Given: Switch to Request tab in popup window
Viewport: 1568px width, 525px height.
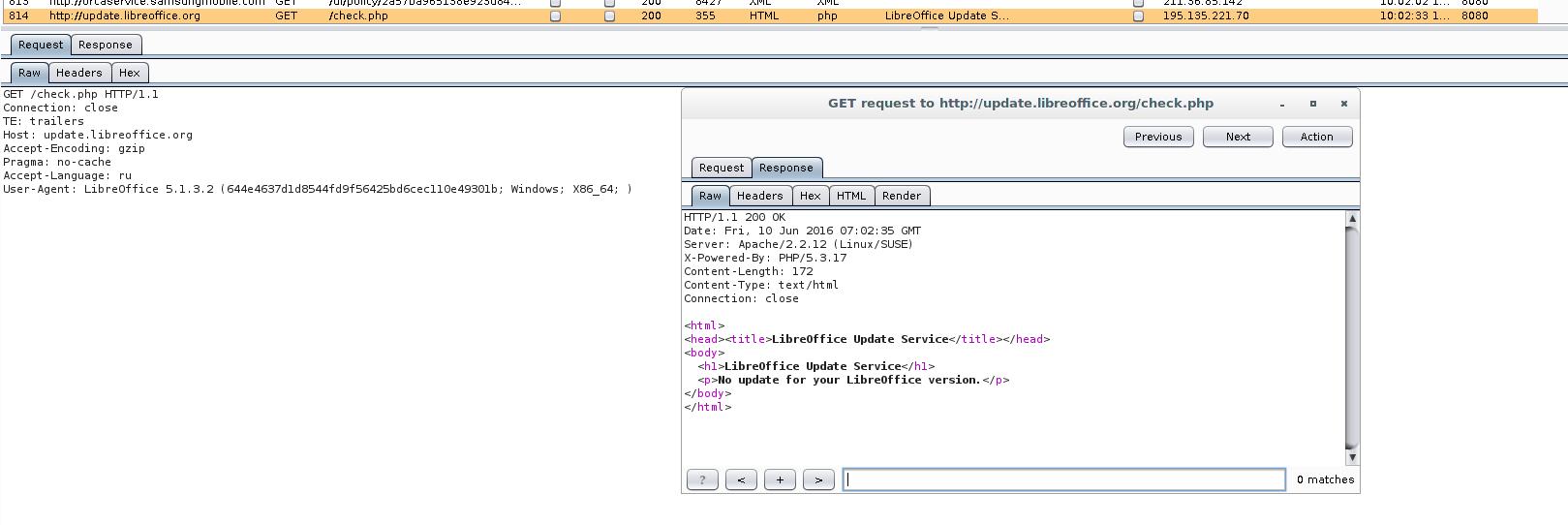Looking at the screenshot, I should (x=721, y=168).
